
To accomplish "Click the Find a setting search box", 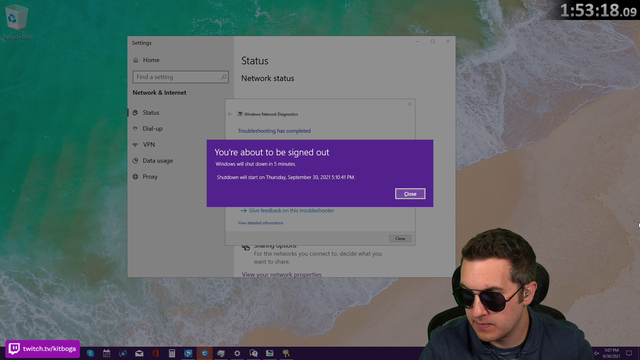I will click(x=180, y=77).
